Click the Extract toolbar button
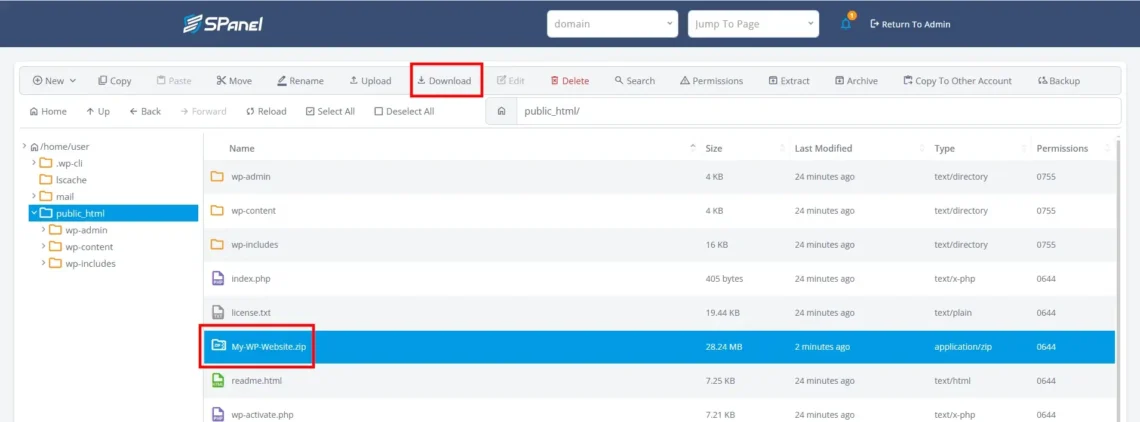 789,81
